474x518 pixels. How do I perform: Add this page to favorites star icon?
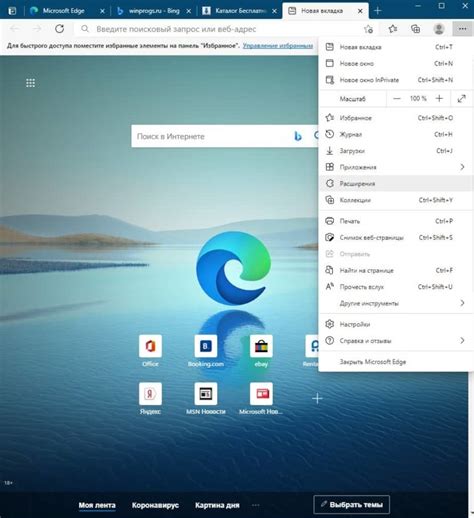(368, 29)
